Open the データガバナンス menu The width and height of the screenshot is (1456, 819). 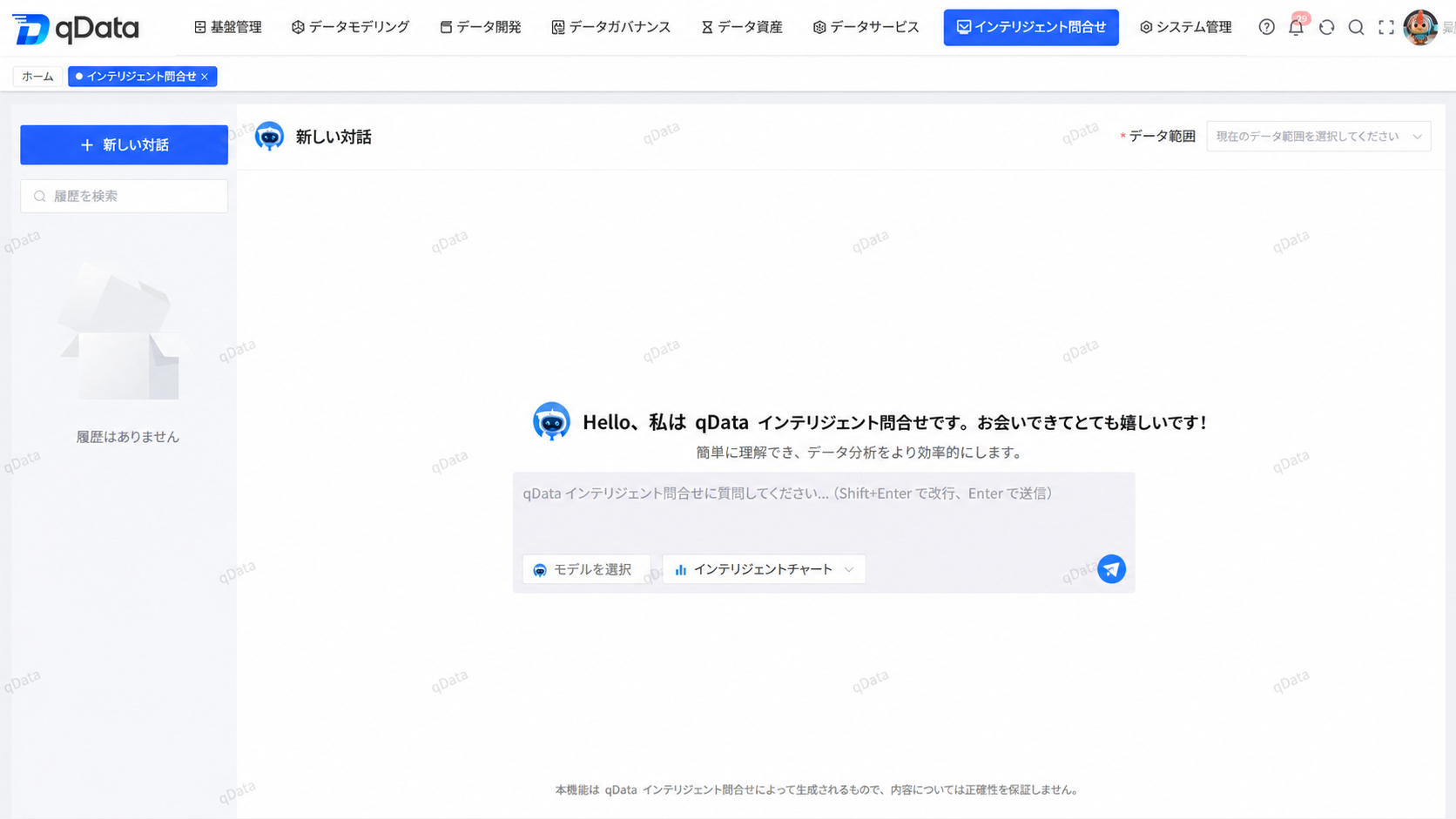point(610,27)
